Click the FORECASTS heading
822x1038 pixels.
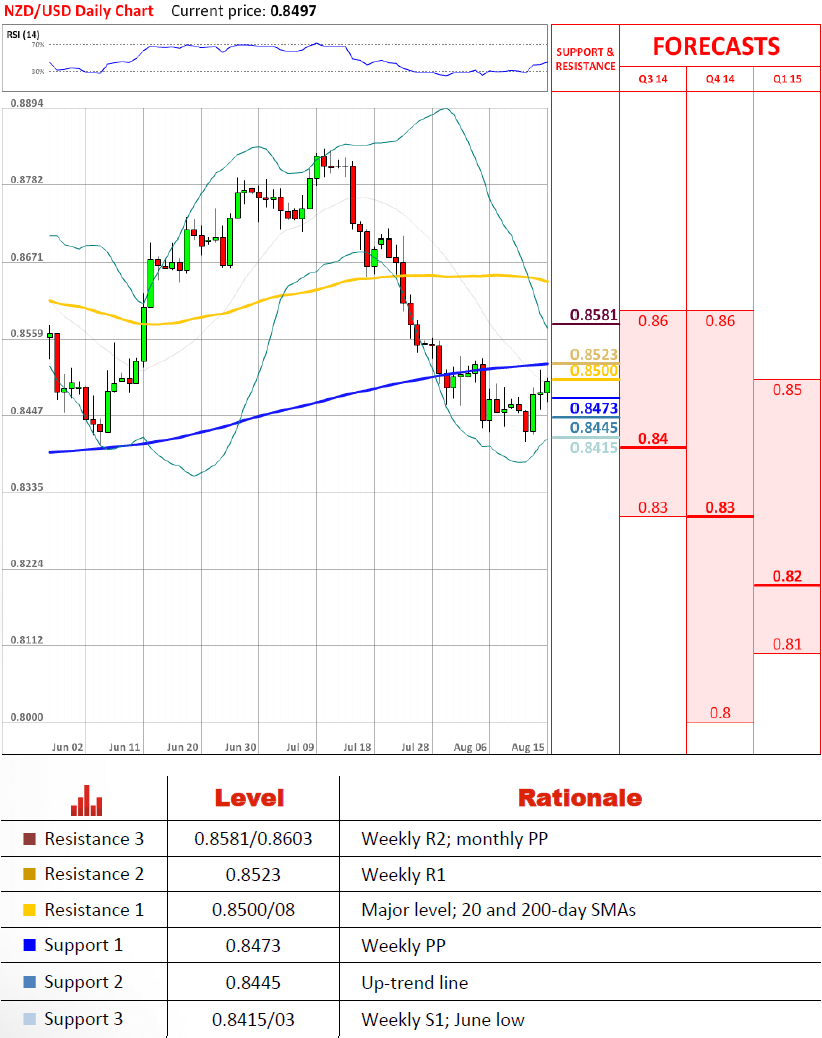coord(716,46)
